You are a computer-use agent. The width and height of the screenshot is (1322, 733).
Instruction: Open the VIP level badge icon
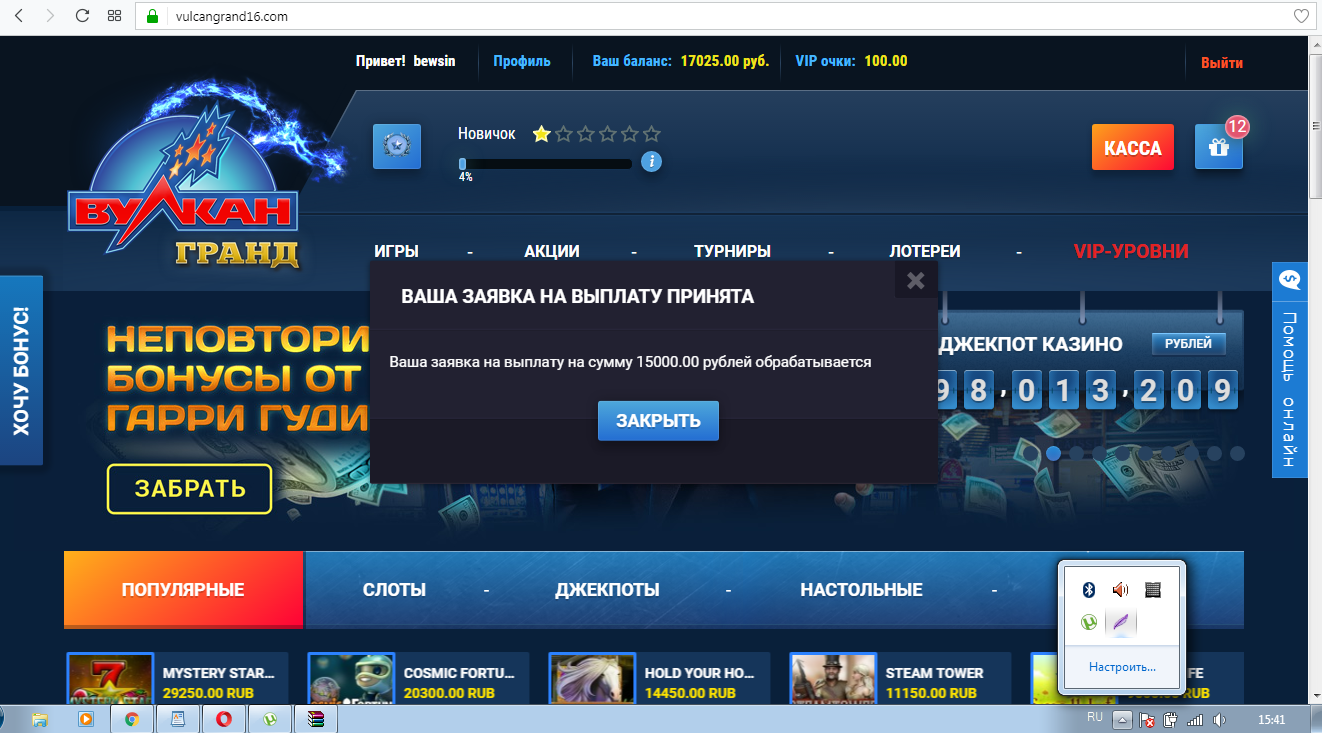click(397, 147)
